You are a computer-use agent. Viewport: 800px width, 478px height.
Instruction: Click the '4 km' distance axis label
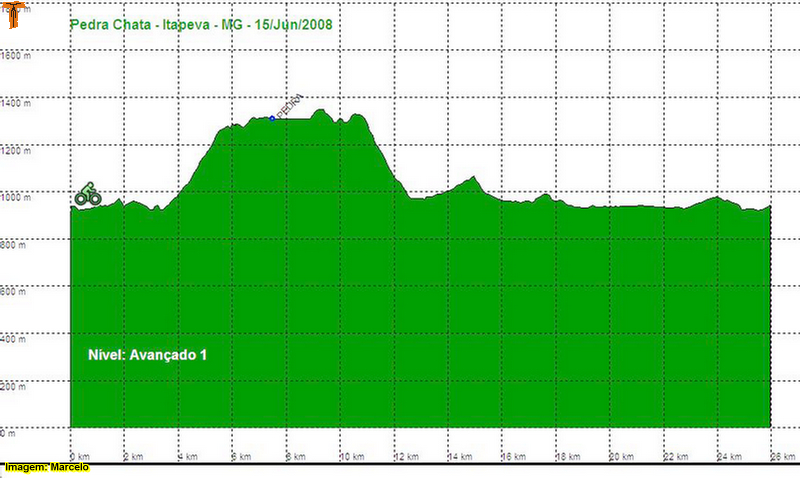tap(188, 457)
